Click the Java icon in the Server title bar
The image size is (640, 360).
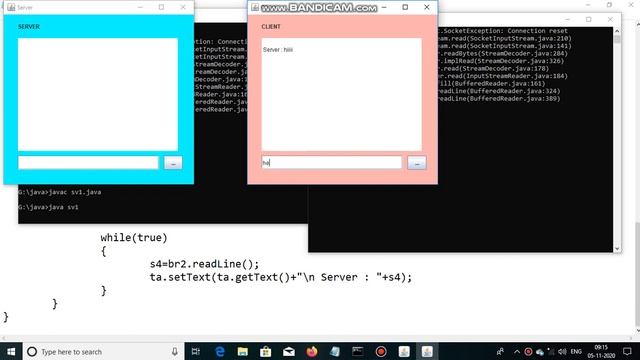11,7
